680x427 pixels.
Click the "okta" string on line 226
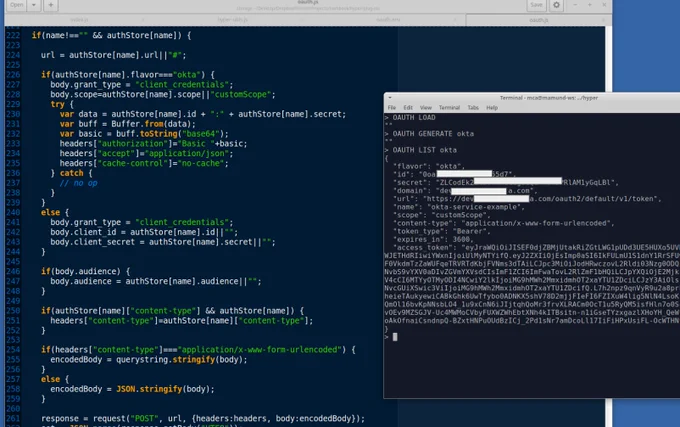186,75
